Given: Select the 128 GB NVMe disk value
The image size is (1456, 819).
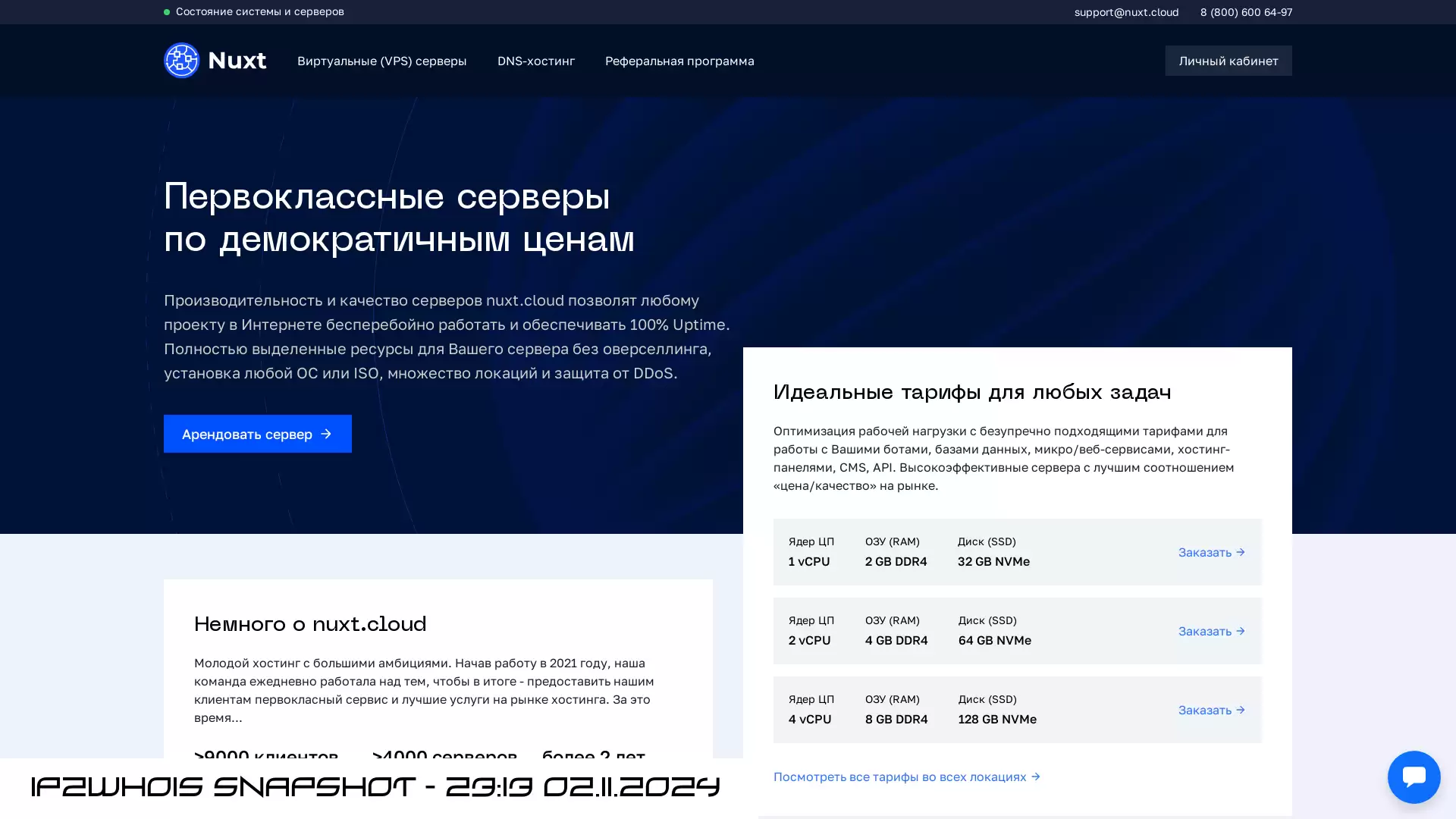Looking at the screenshot, I should point(997,719).
